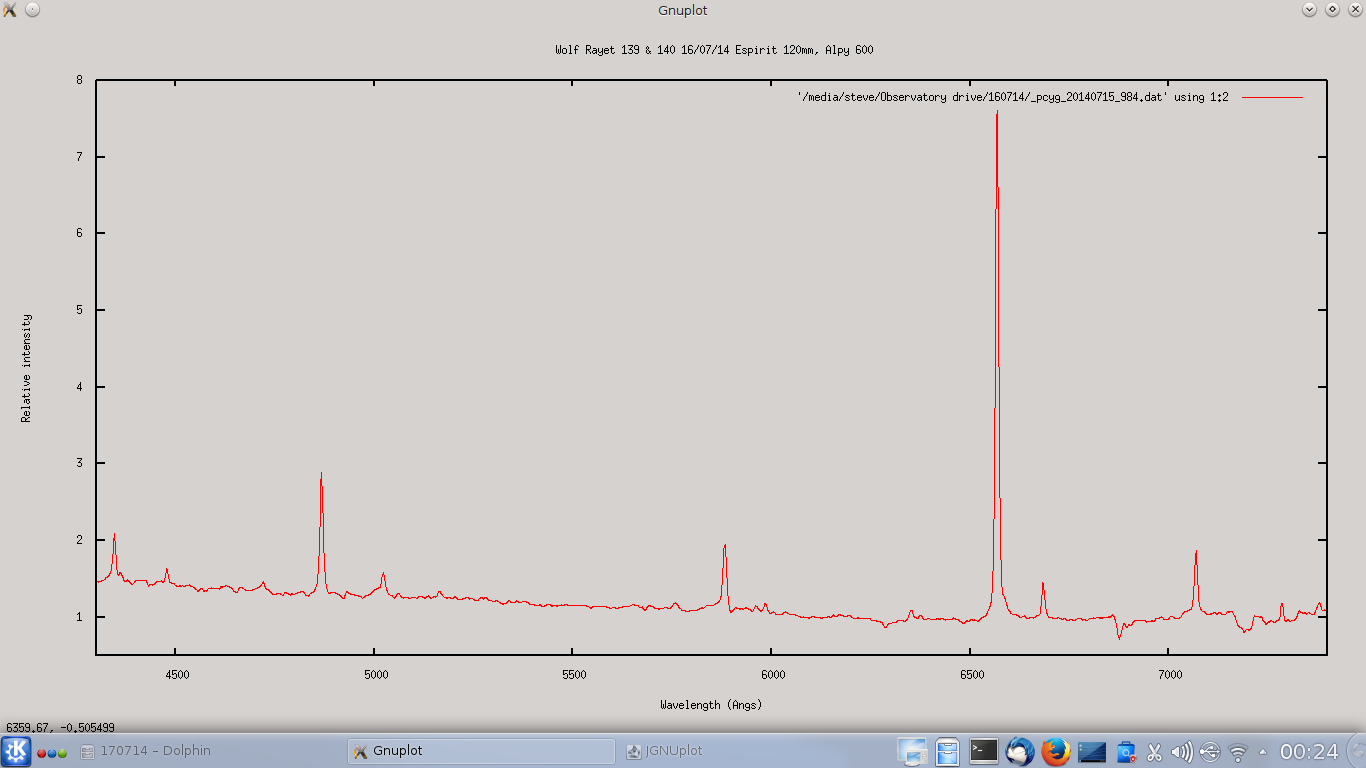The height and width of the screenshot is (768, 1366).
Task: Toggle the window on-all-desktops pin button
Action: pyautogui.click(x=32, y=10)
